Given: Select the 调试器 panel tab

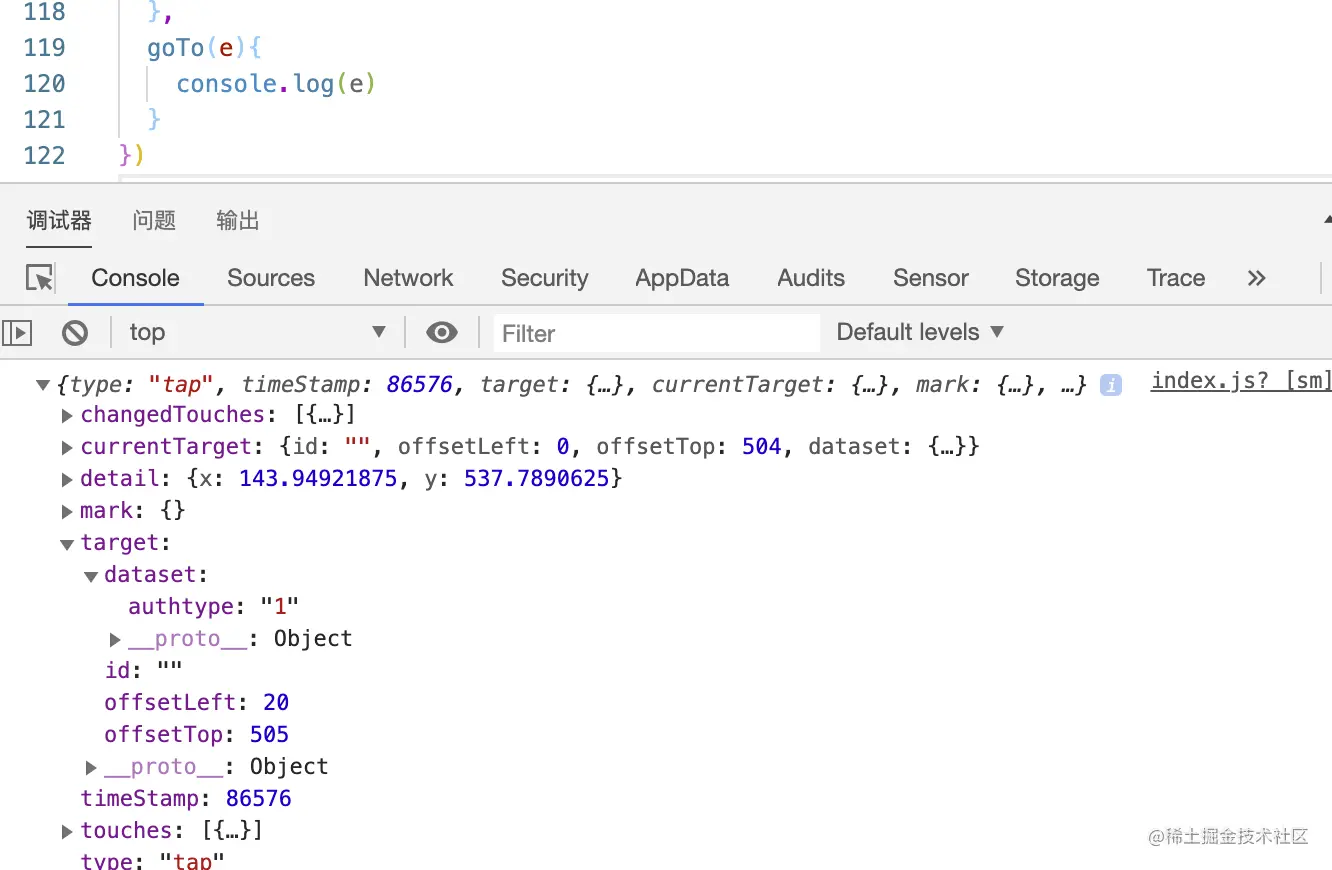Looking at the screenshot, I should click(59, 221).
